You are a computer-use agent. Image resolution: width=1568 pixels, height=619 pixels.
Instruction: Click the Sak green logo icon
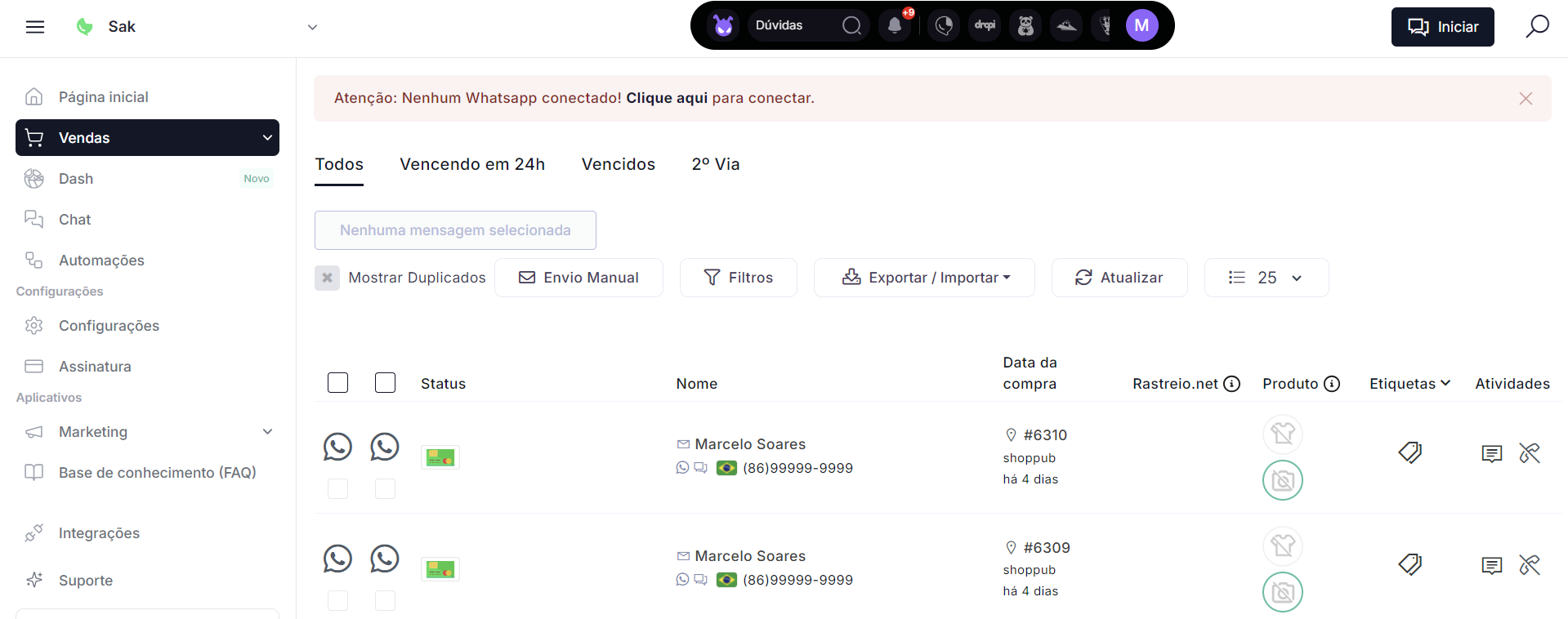pyautogui.click(x=84, y=27)
